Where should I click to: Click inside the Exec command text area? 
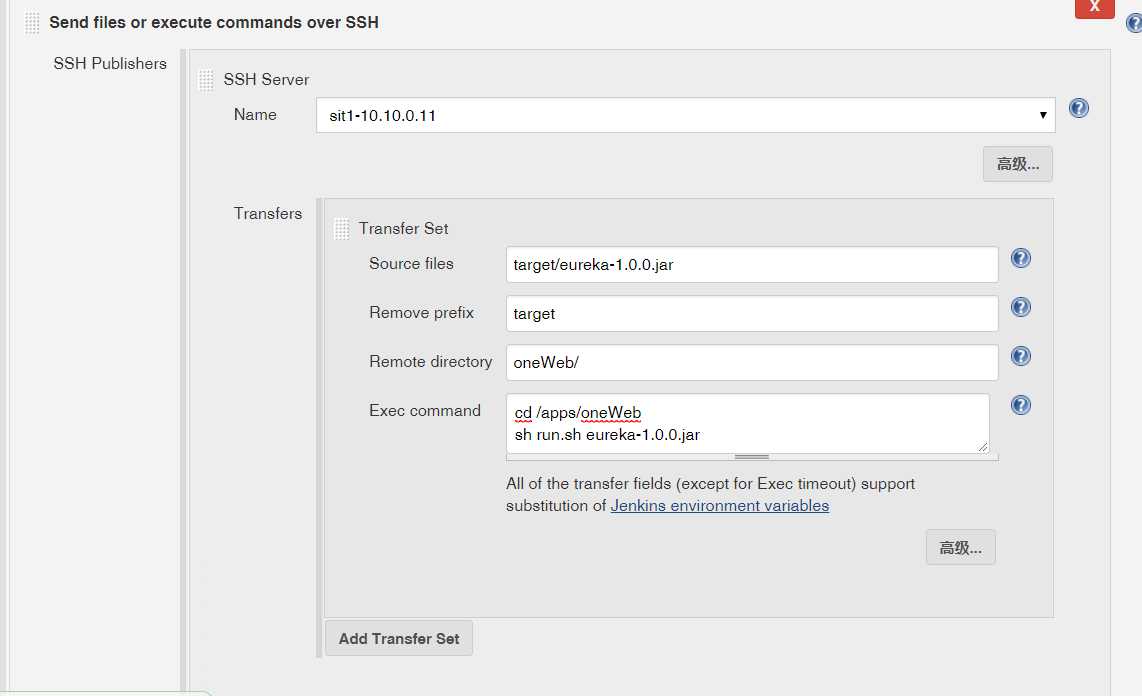(747, 423)
